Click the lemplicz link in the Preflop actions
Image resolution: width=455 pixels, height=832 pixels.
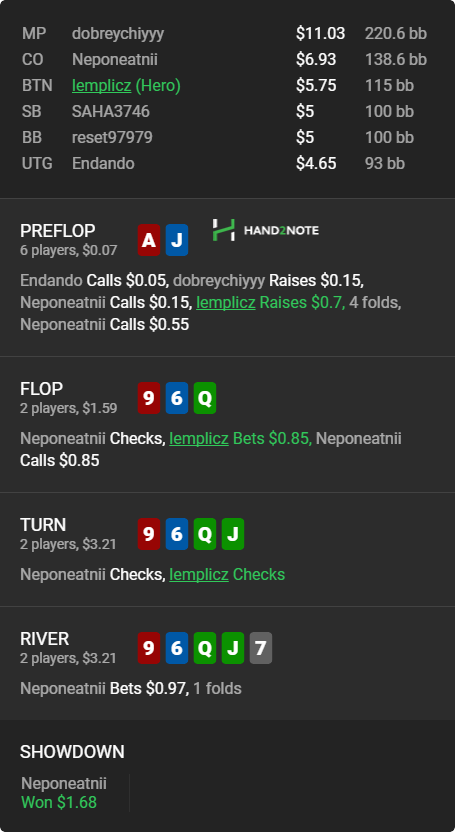[226, 302]
